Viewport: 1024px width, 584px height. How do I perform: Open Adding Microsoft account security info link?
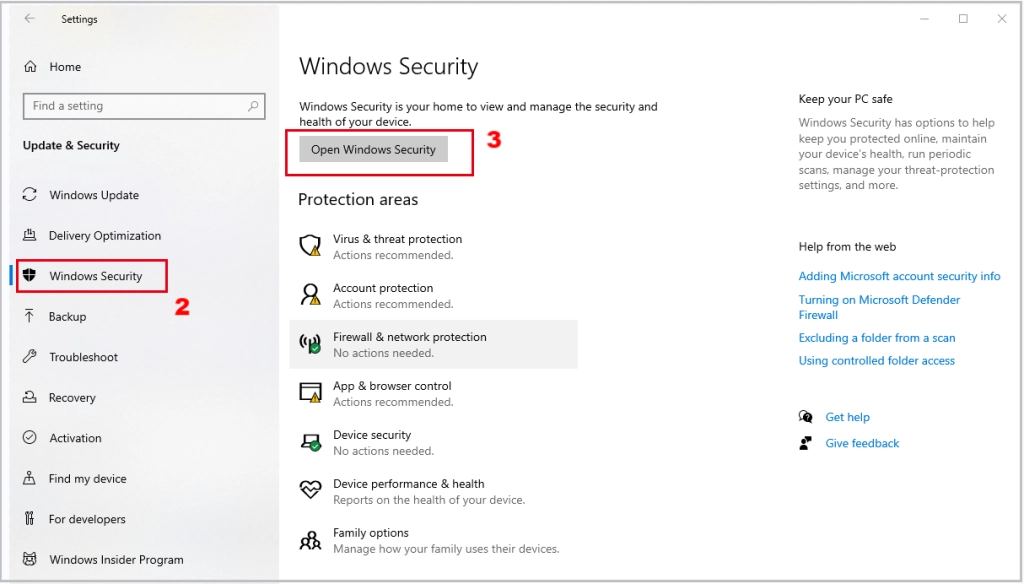pos(899,276)
